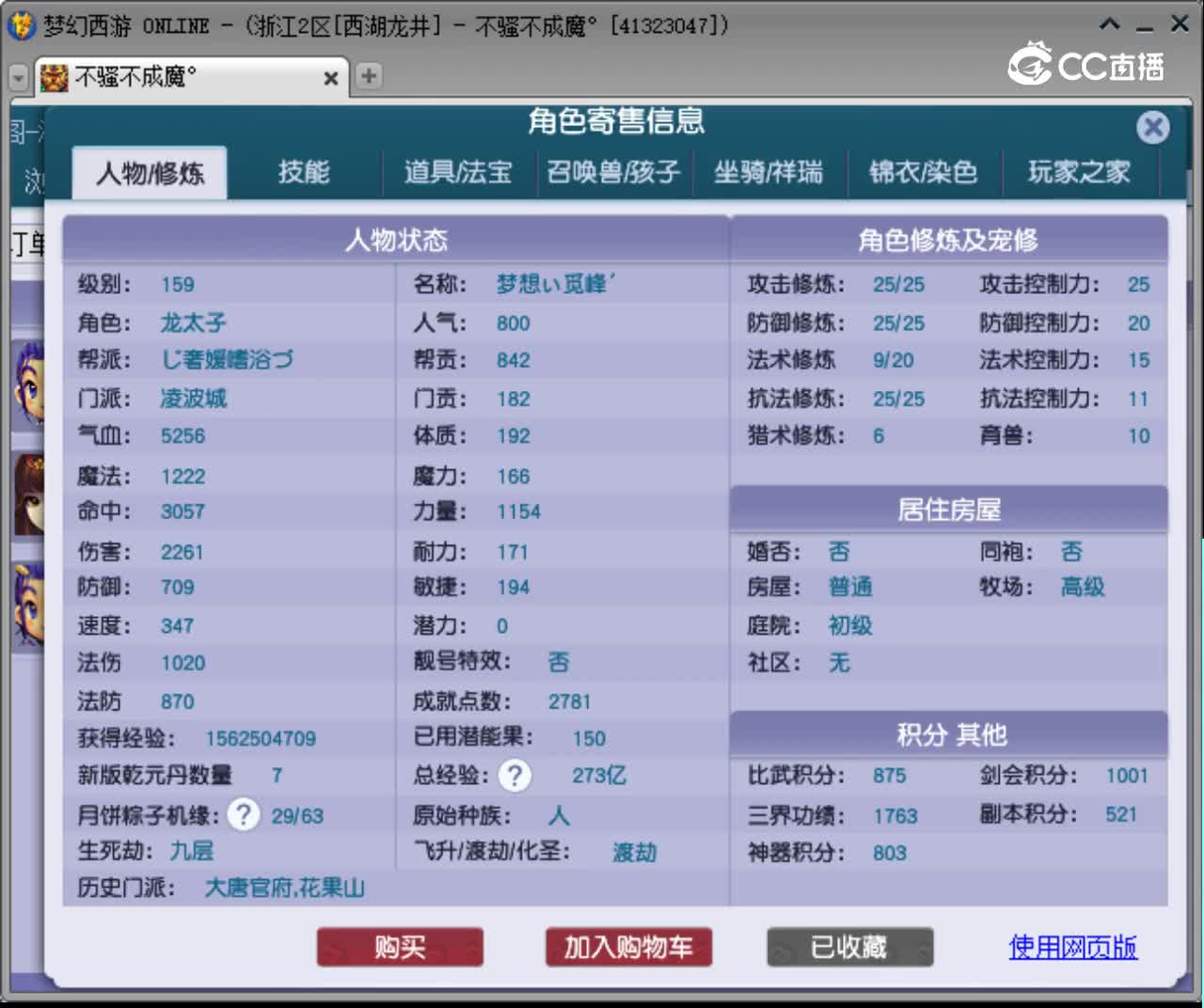Screen dimensions: 1204x1008
Task: Close the 角色寄售信息 dialog
Action: click(1152, 127)
